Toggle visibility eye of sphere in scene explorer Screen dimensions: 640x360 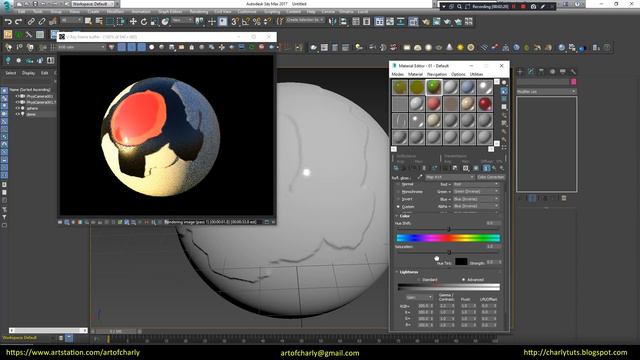18,108
